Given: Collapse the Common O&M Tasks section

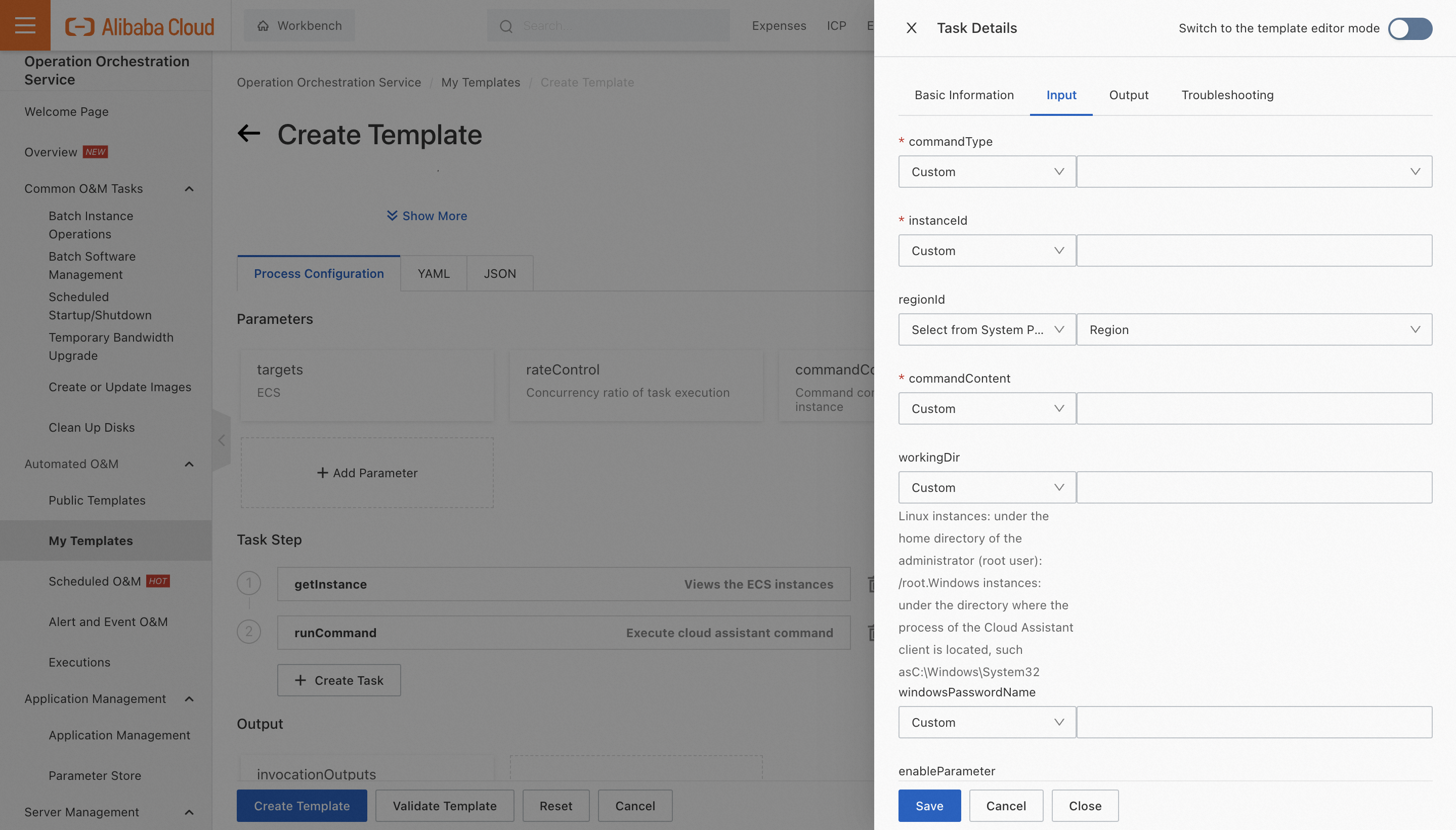Looking at the screenshot, I should point(189,189).
